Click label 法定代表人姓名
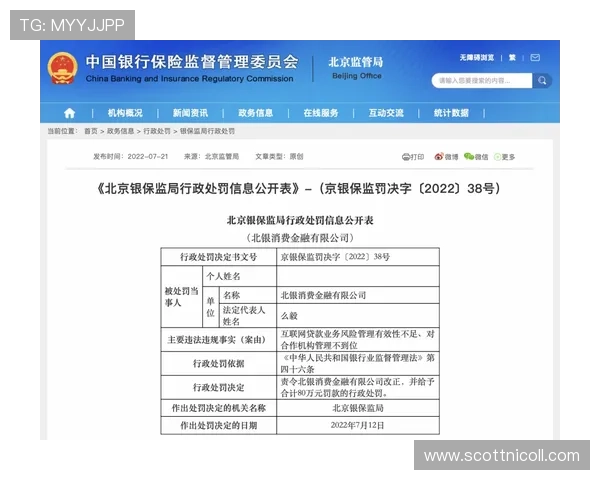This screenshot has width=600, height=480. (244, 315)
